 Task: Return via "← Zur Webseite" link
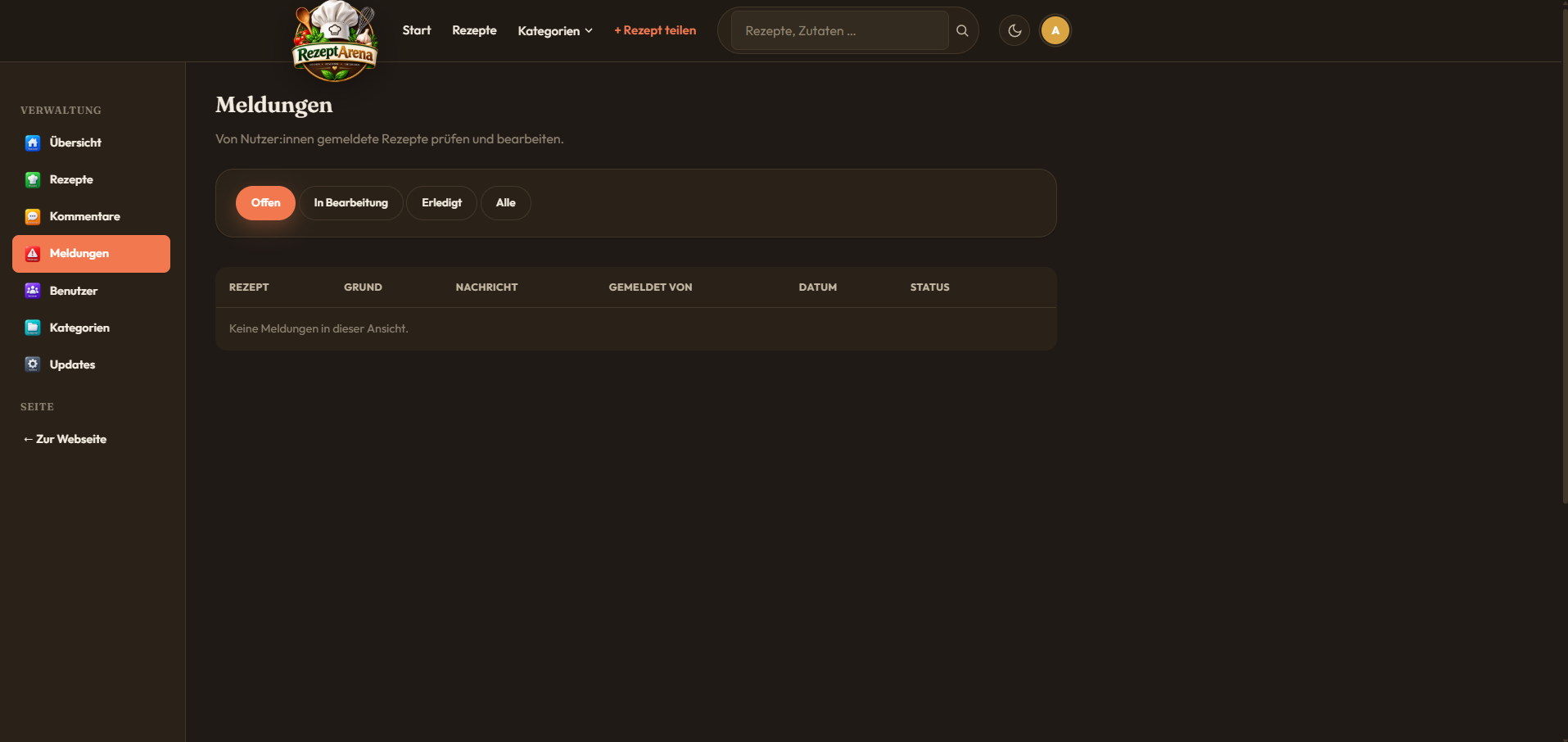coord(66,439)
